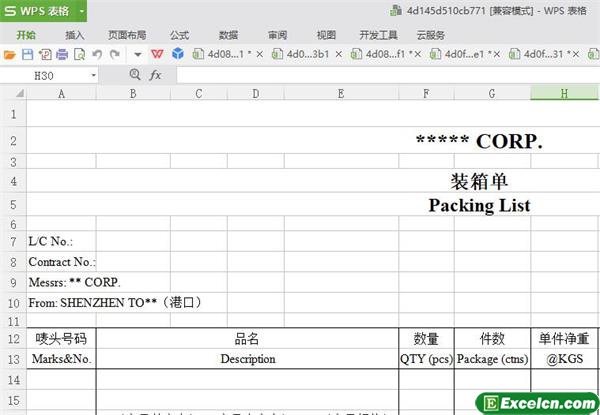Select column A header
Screen dimensions: 600x415
[x=61, y=94]
